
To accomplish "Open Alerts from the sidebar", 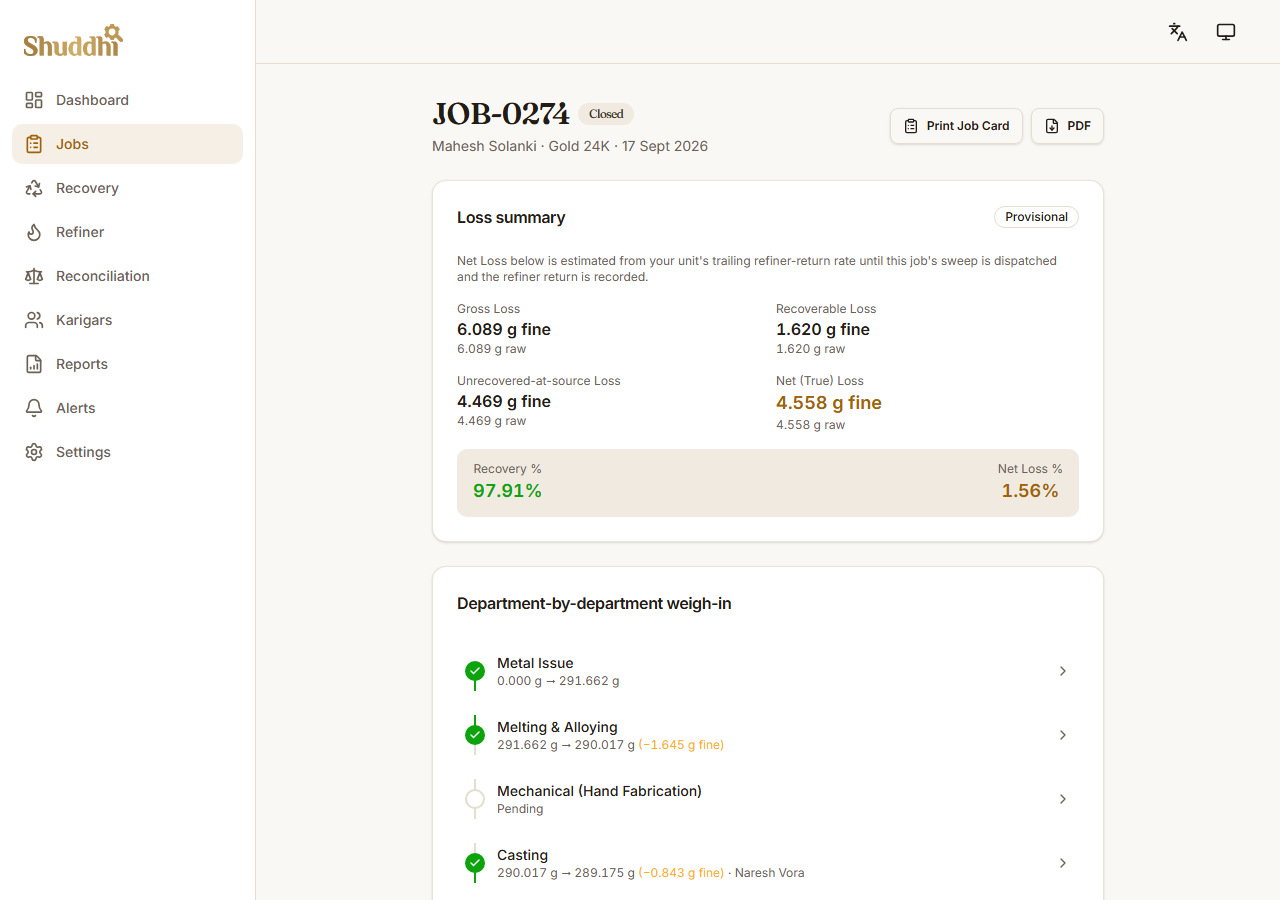I will (127, 408).
